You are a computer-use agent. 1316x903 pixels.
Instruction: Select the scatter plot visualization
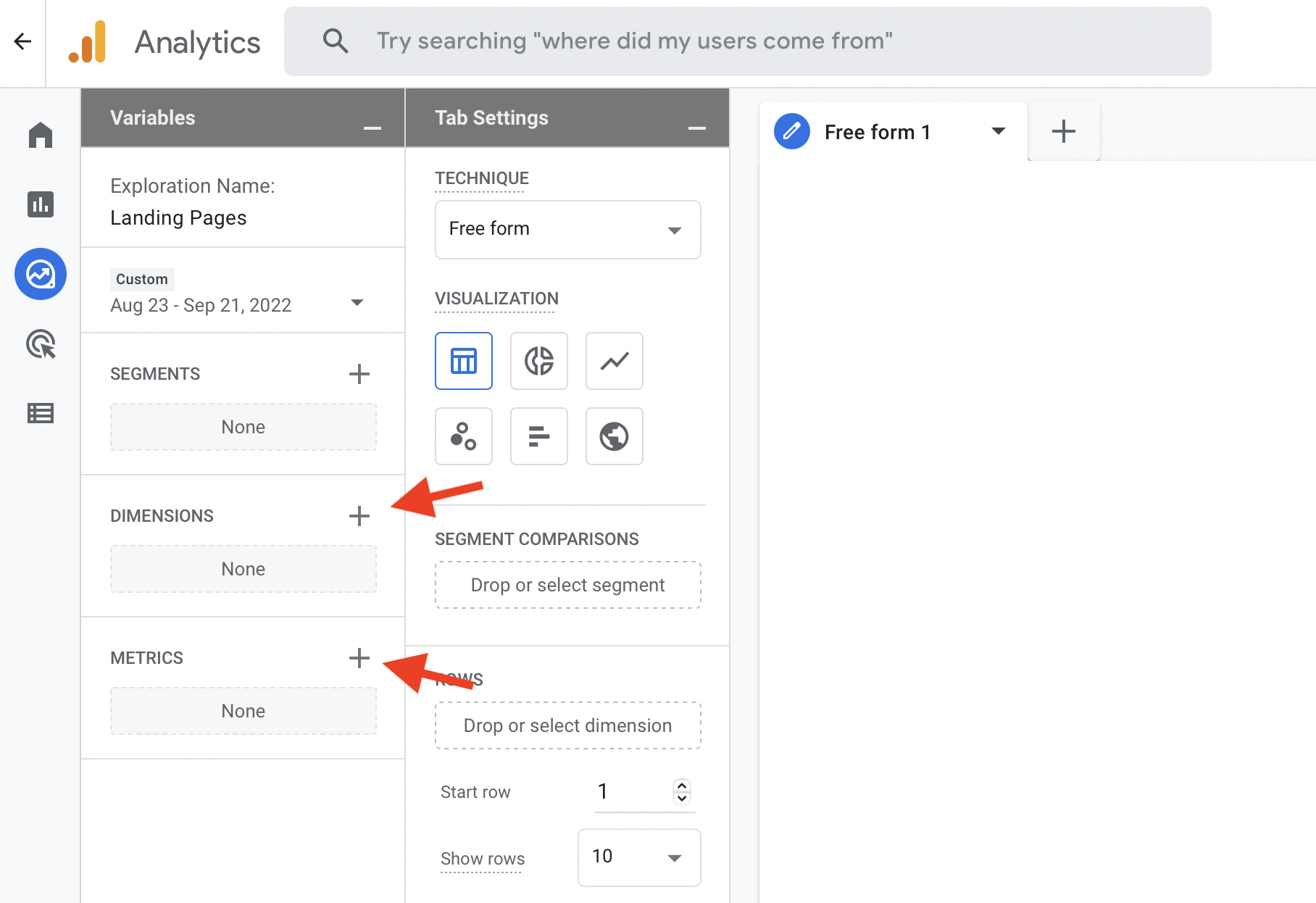[x=463, y=436]
